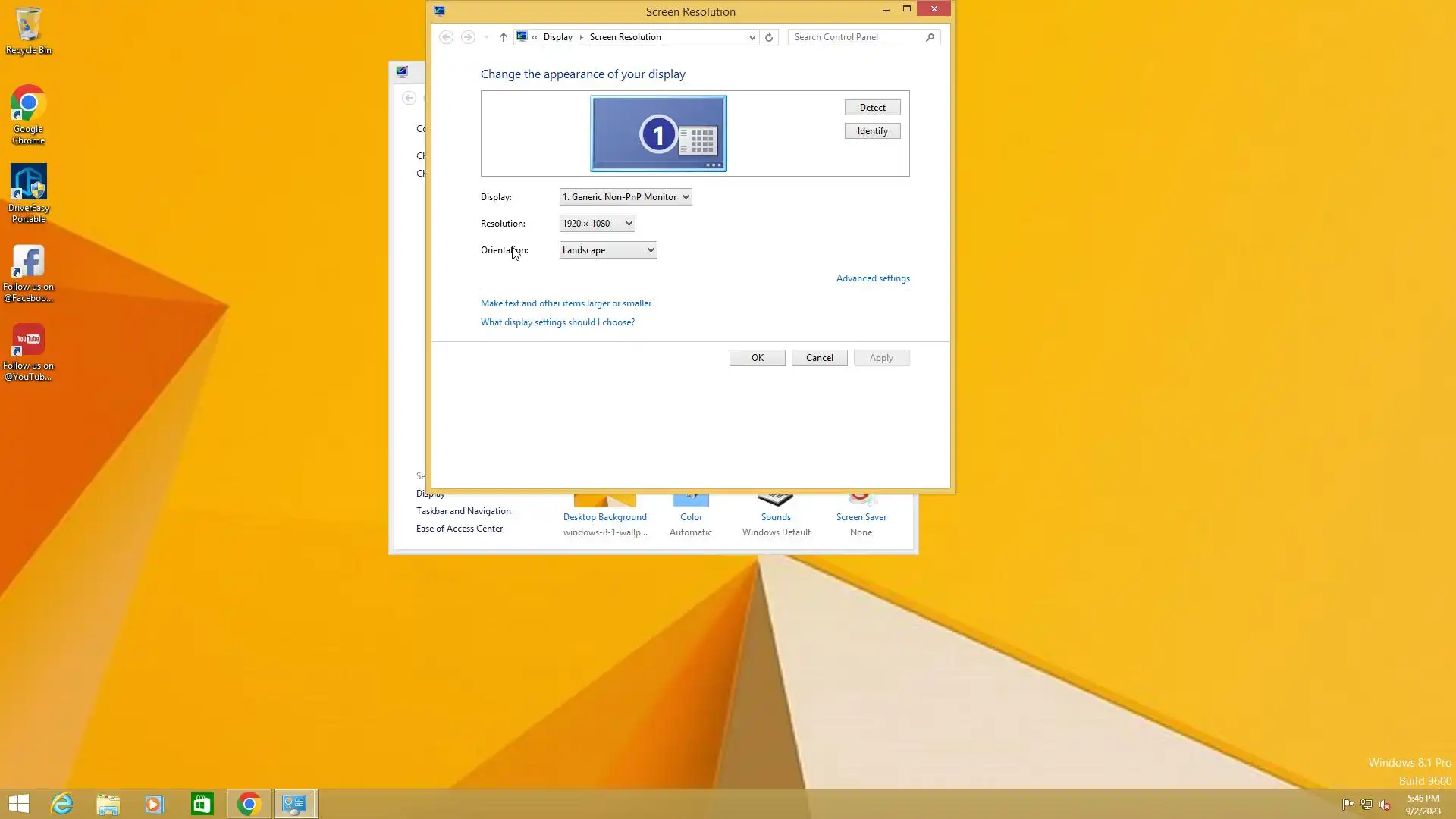Open Windows Store taskbar icon

[202, 804]
